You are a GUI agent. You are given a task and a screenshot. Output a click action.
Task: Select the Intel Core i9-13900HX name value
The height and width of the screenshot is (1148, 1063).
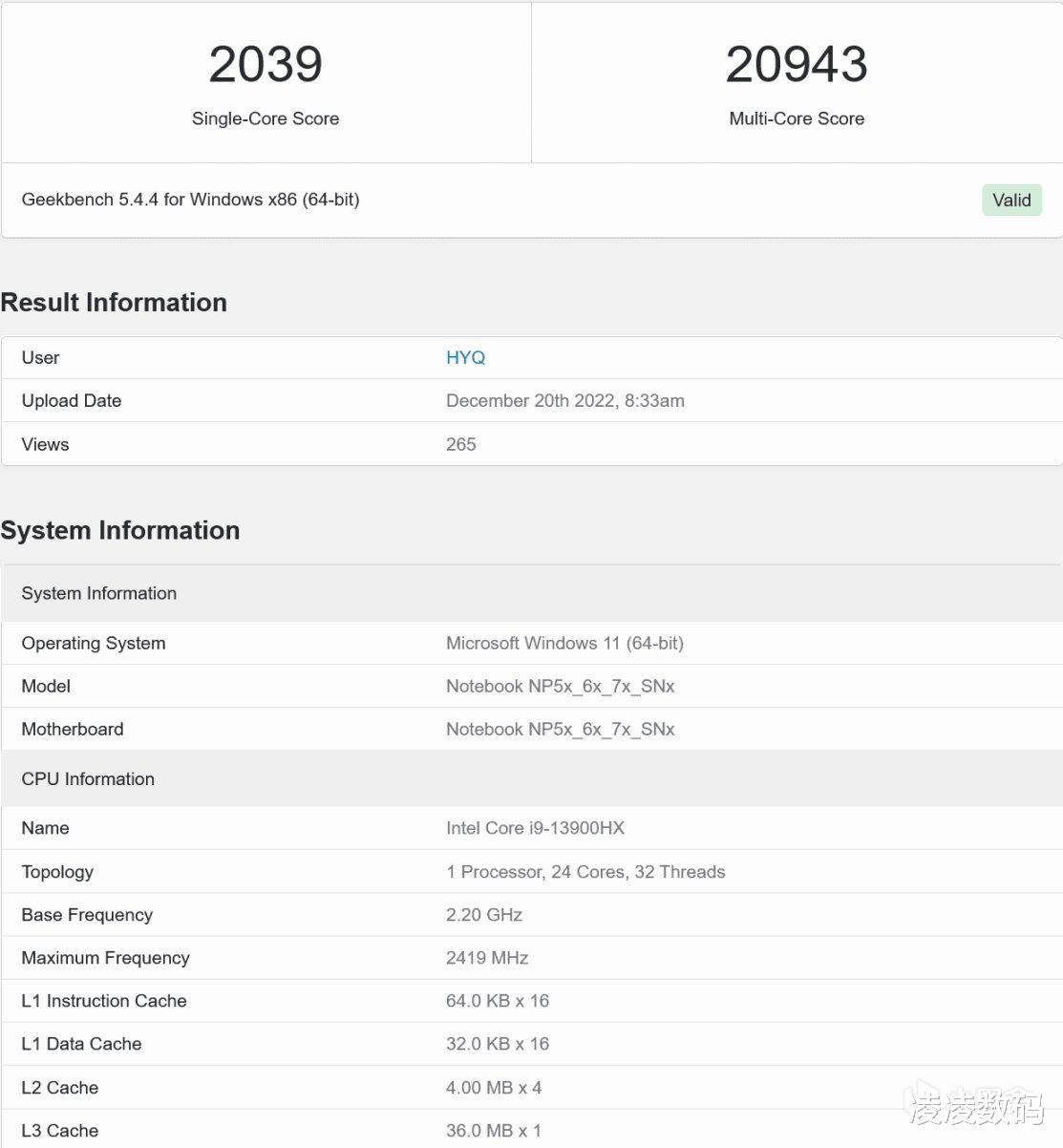pyautogui.click(x=535, y=828)
